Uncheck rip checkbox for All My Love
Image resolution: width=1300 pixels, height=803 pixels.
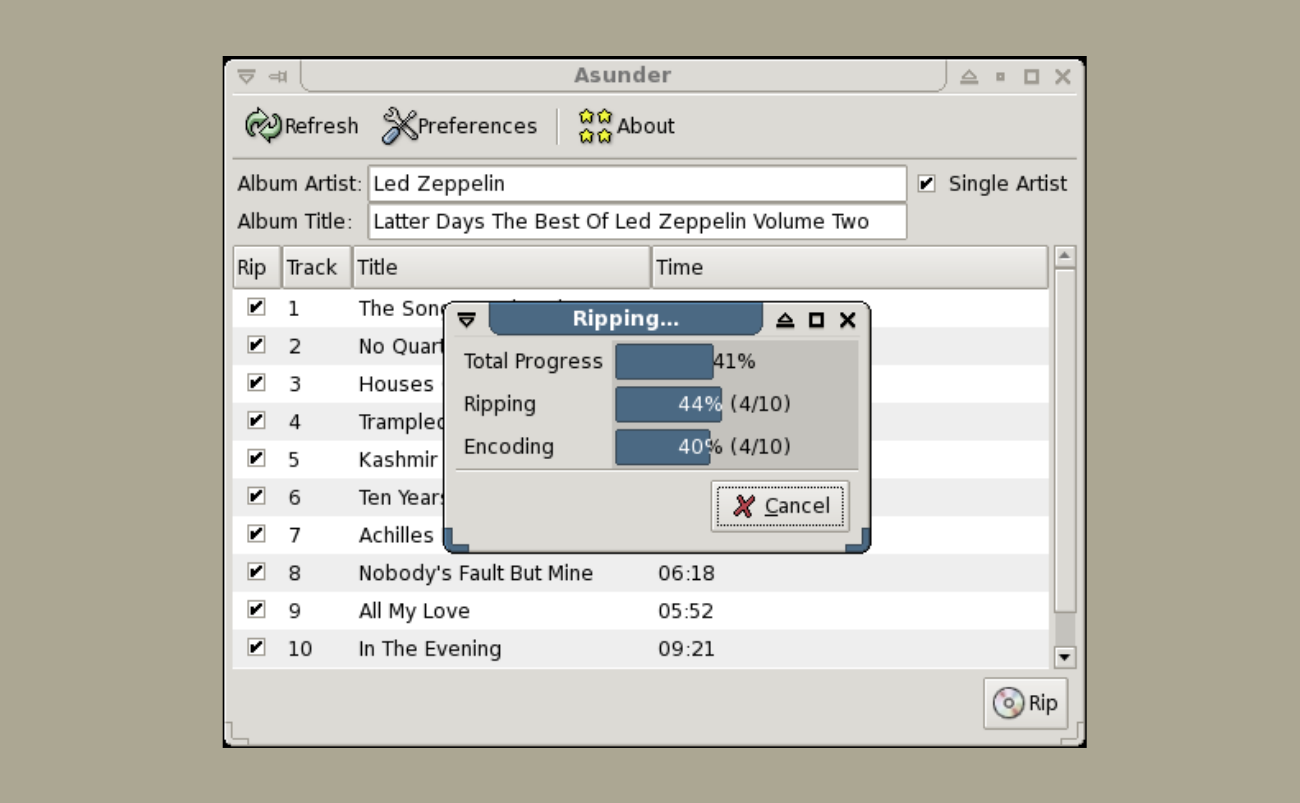click(256, 610)
